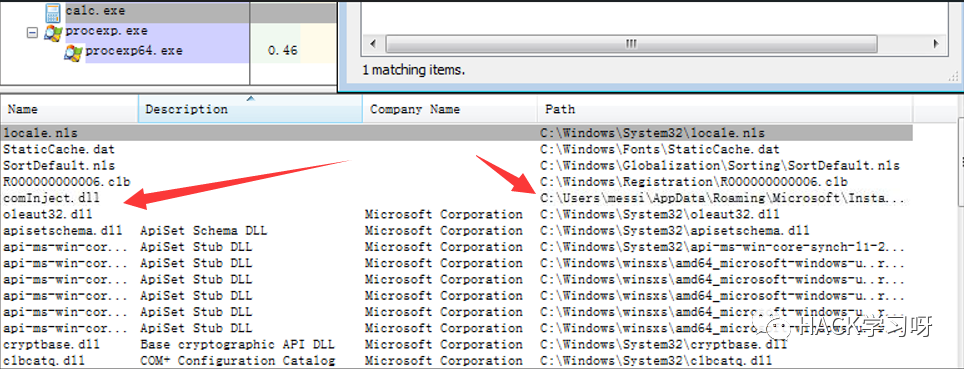This screenshot has height=369, width=964.
Task: Select the calc.exe process row
Action: click(168, 12)
